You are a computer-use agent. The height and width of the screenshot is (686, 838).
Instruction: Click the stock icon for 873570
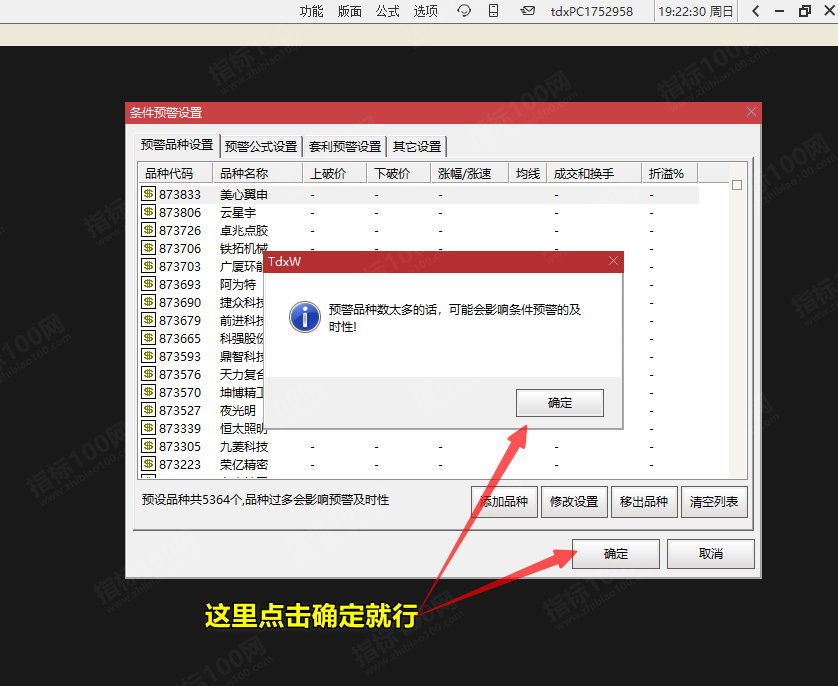[148, 392]
